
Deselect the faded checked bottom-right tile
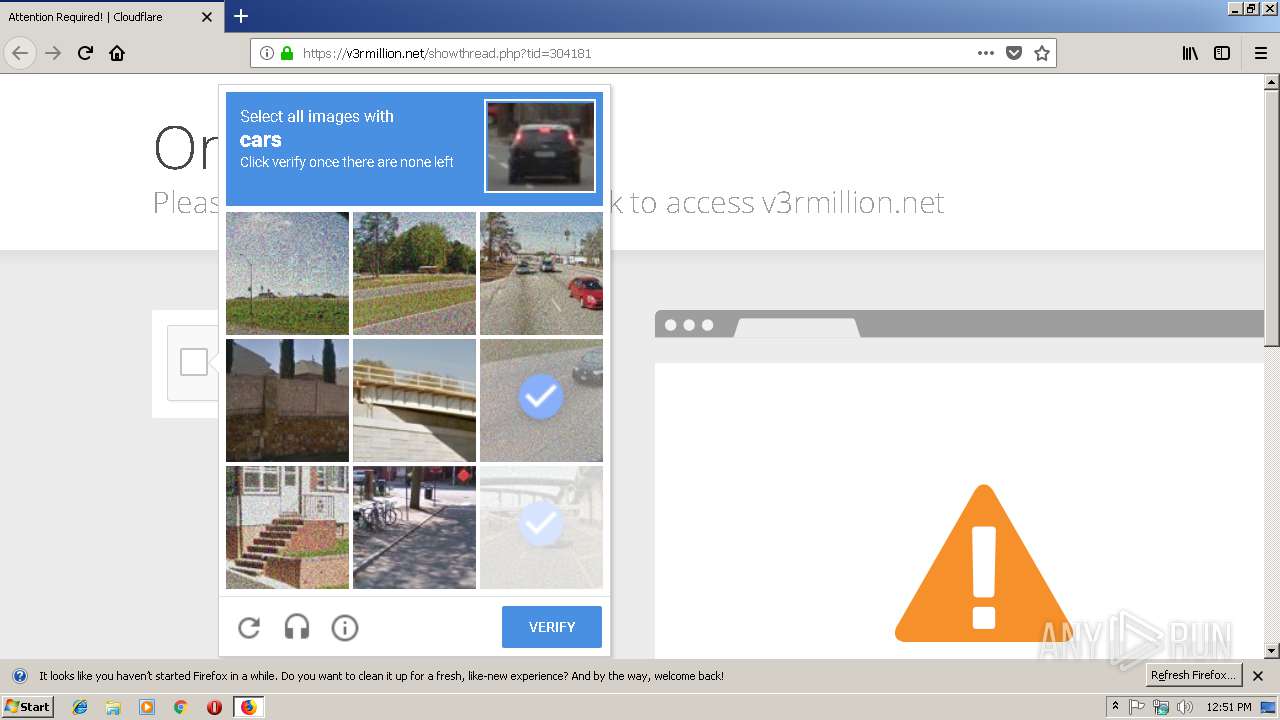click(541, 527)
